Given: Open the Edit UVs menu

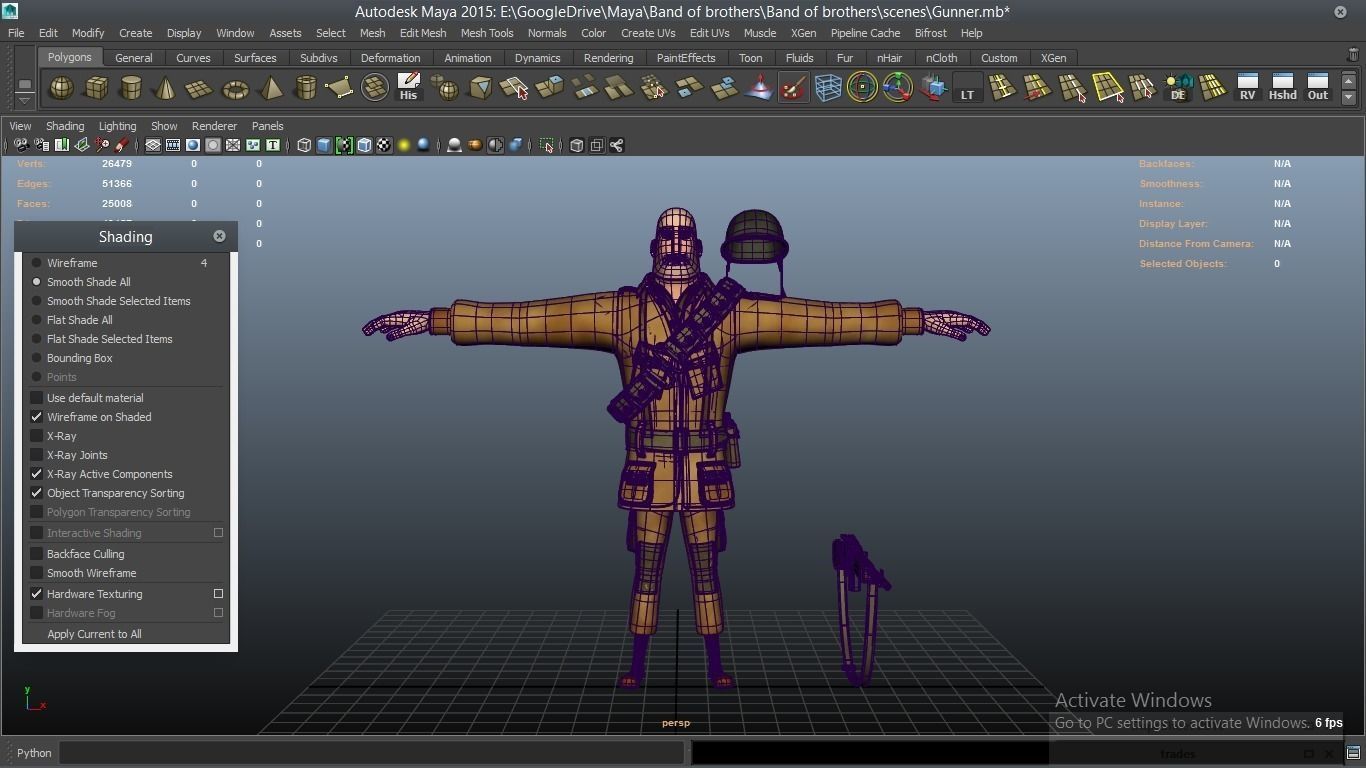Looking at the screenshot, I should coord(709,33).
